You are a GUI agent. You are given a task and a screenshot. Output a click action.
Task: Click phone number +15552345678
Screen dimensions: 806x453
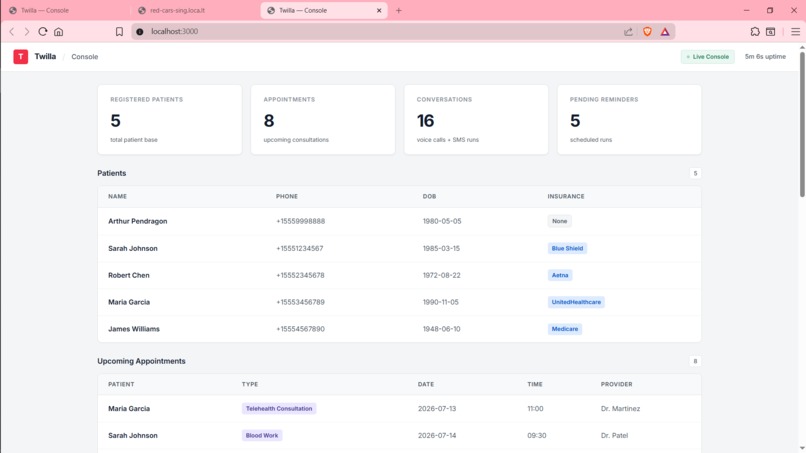pyautogui.click(x=300, y=275)
